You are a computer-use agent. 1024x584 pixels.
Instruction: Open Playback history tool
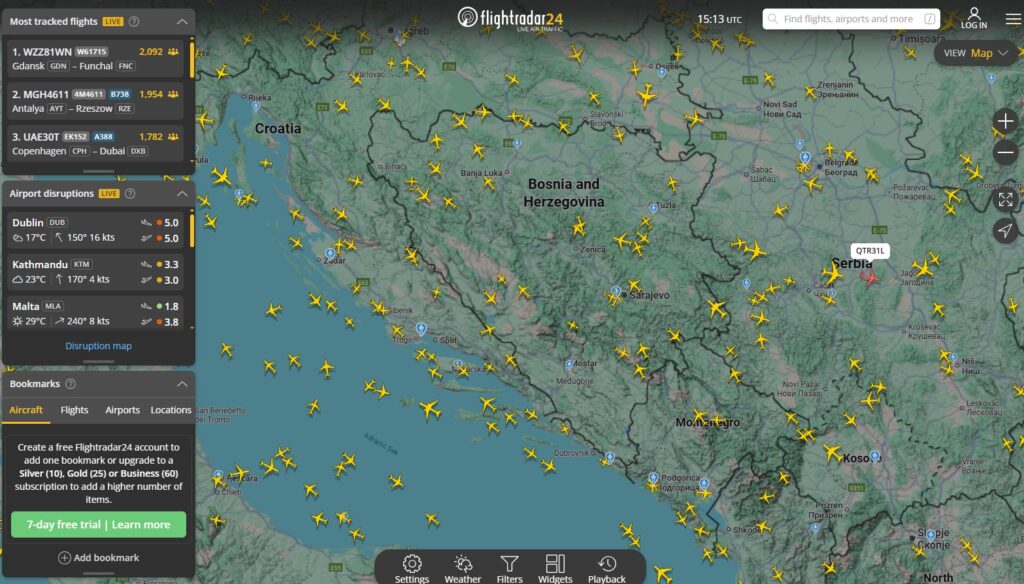[606, 567]
